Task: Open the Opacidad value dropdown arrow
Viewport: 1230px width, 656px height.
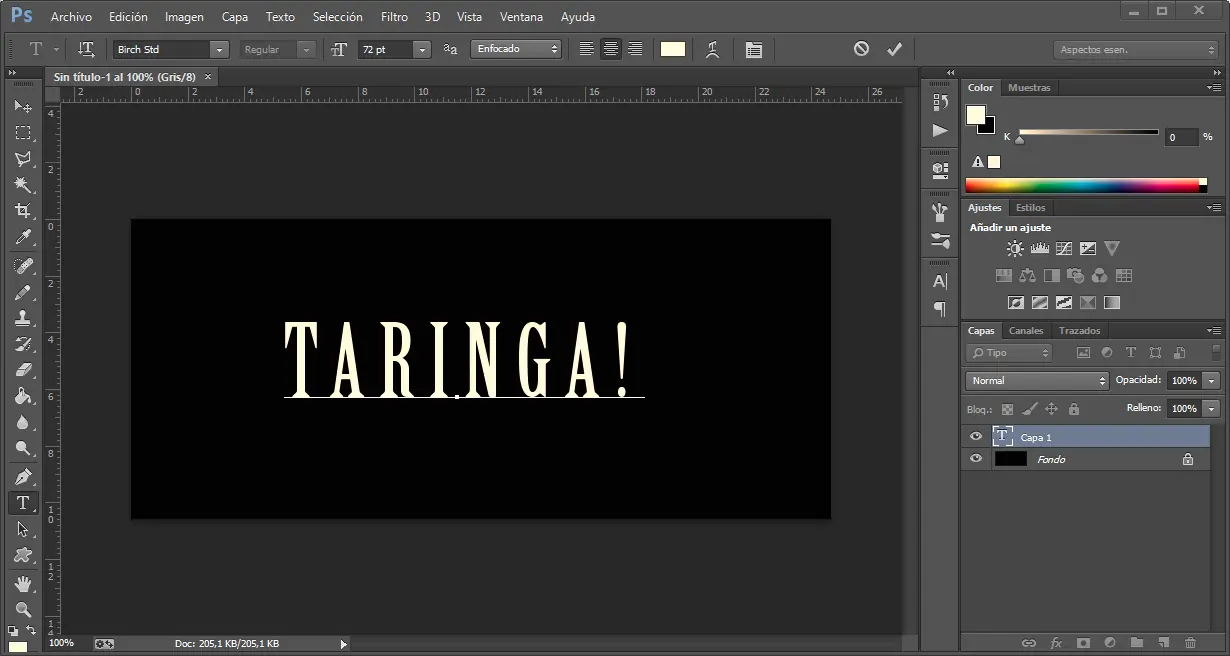Action: click(1212, 380)
